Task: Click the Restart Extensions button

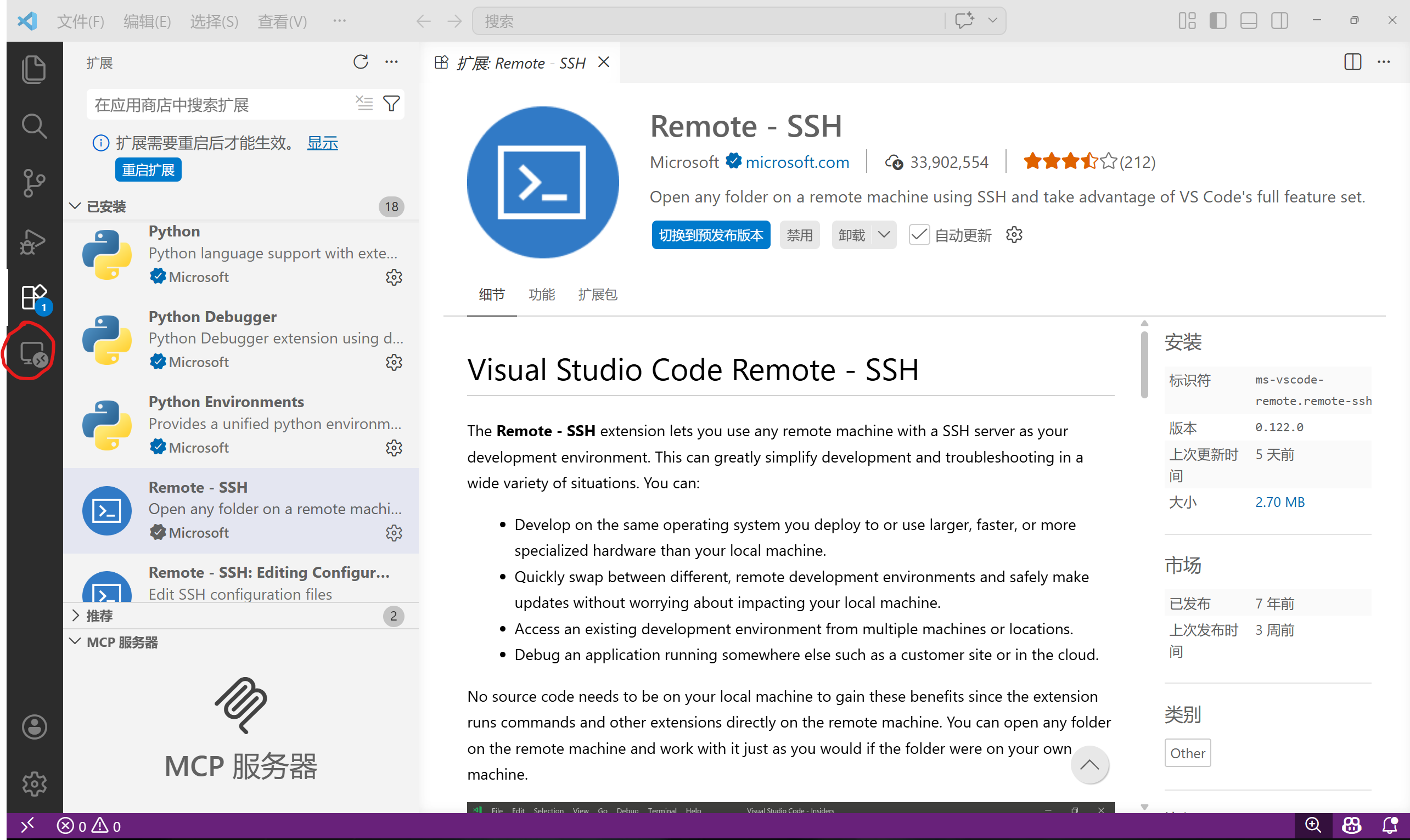Action: (x=148, y=170)
